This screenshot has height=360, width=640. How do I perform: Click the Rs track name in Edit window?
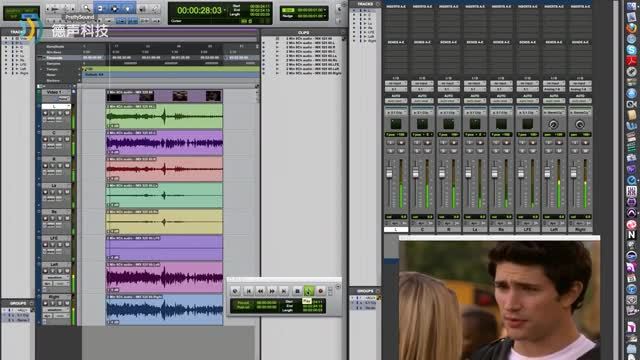pos(54,212)
